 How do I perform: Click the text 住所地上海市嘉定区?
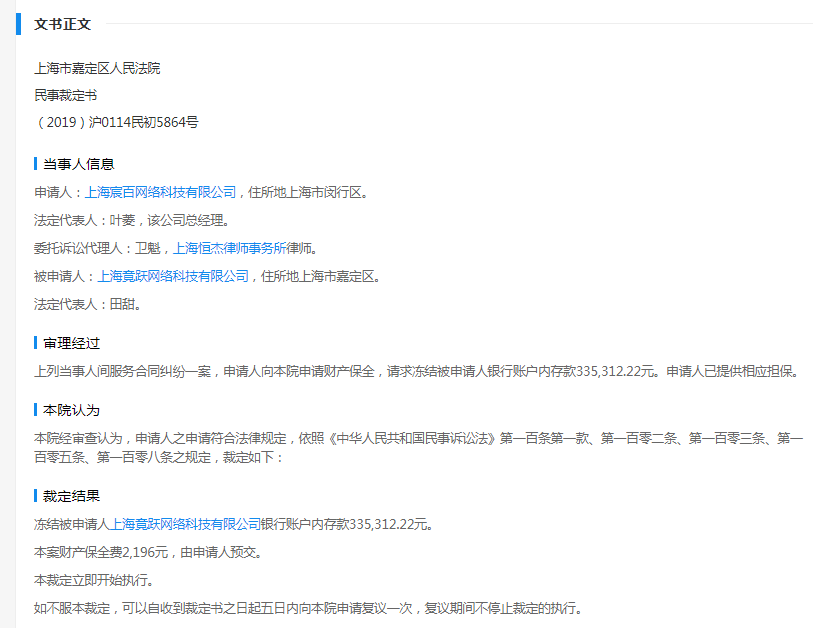click(318, 276)
